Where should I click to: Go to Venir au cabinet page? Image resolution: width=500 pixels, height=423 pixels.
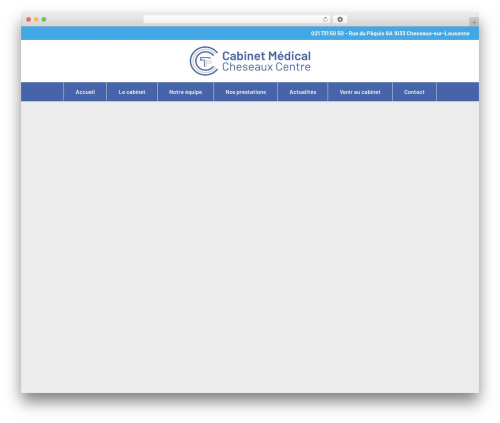click(x=360, y=92)
